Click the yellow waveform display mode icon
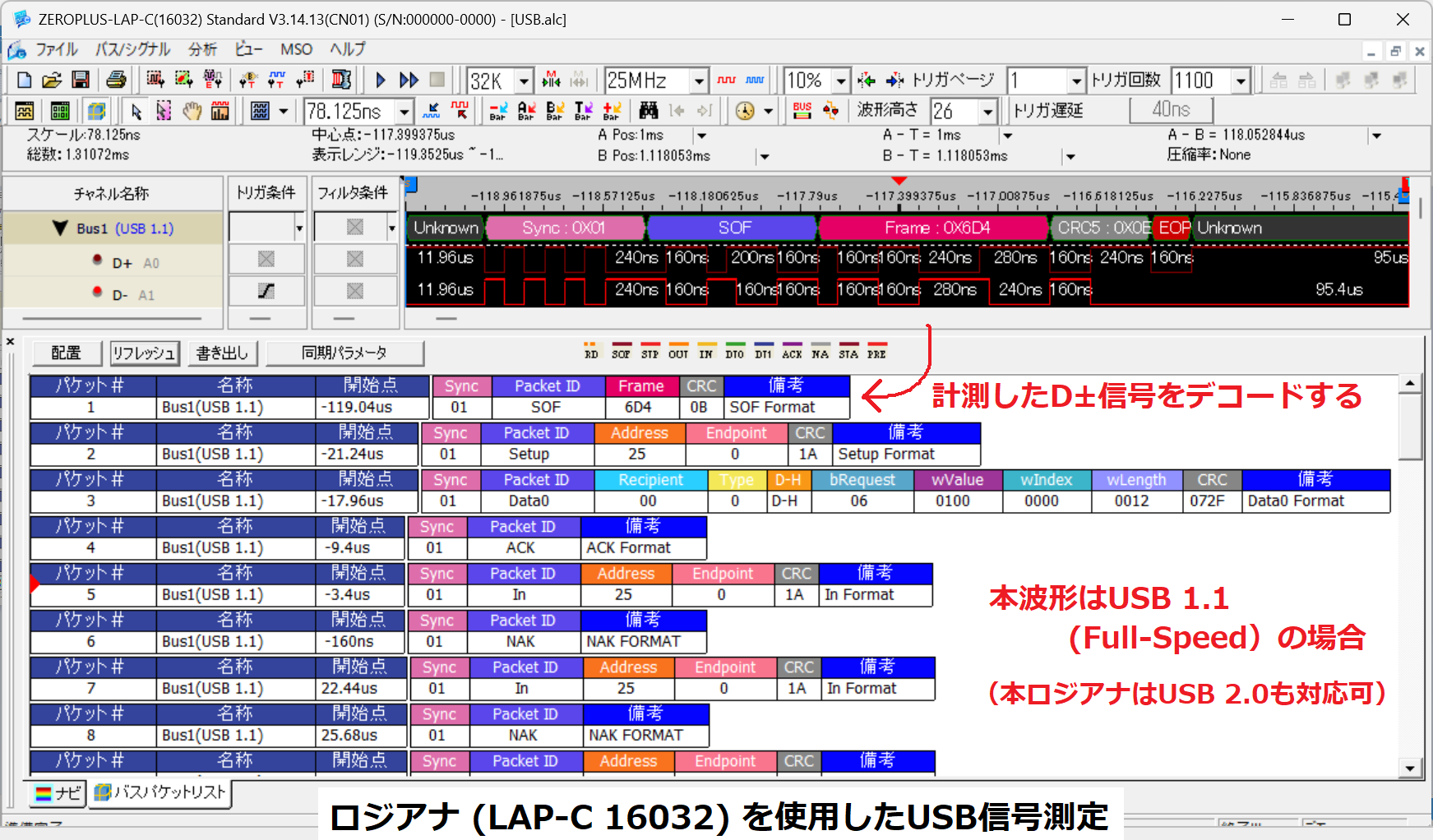The width and height of the screenshot is (1433, 840). (24, 110)
